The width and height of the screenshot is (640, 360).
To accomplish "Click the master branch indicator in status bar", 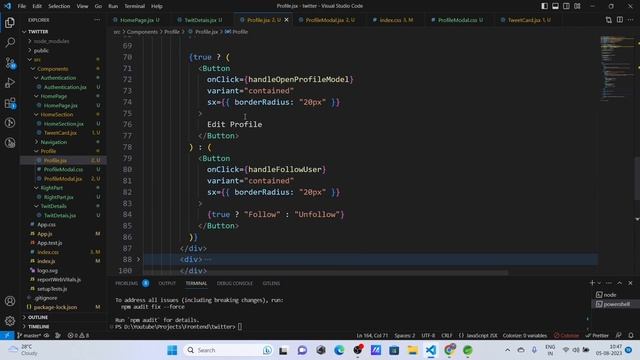I will (29, 336).
